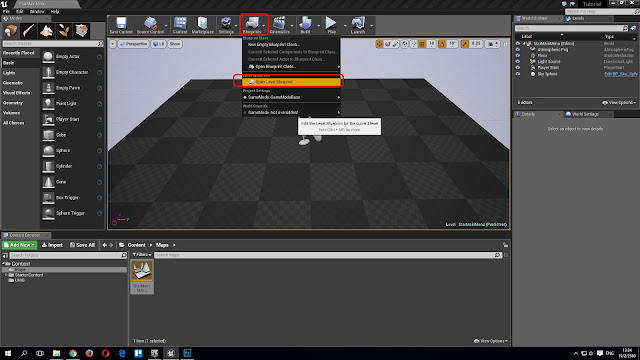Click the Windows Start button
This screenshot has width=640, height=360.
[x=7, y=353]
